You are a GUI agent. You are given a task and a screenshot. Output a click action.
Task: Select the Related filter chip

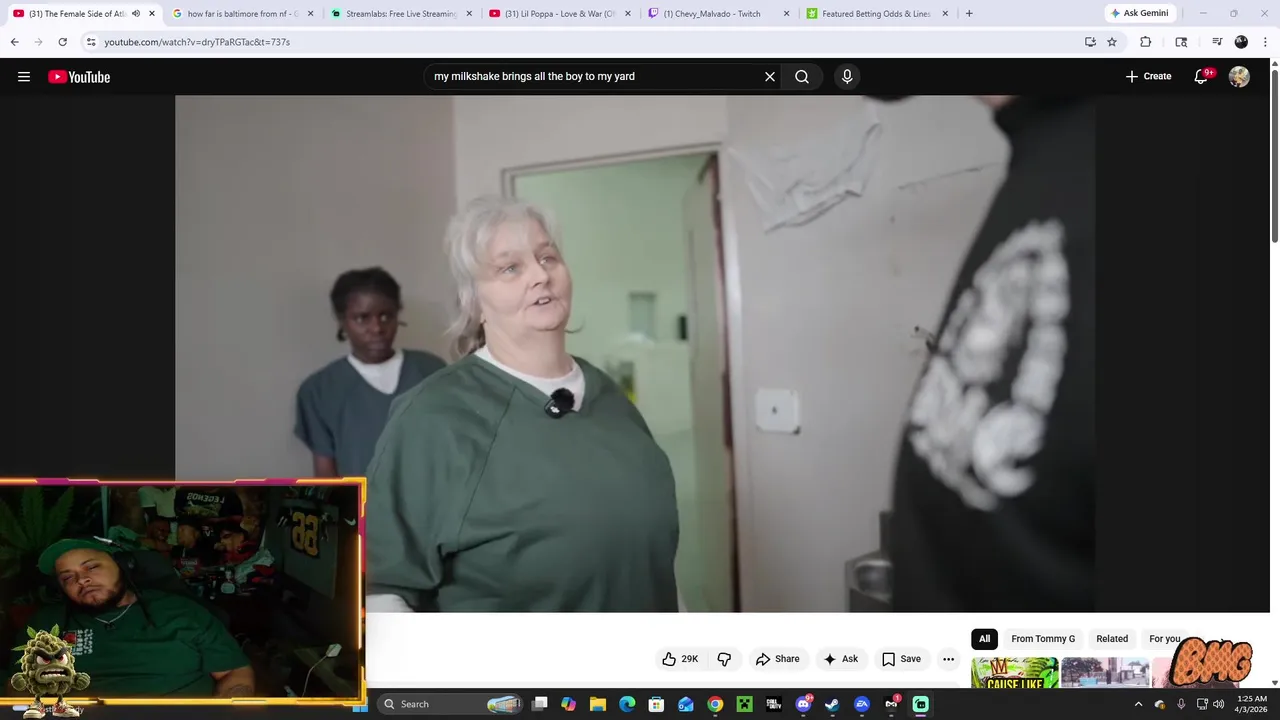click(1112, 639)
